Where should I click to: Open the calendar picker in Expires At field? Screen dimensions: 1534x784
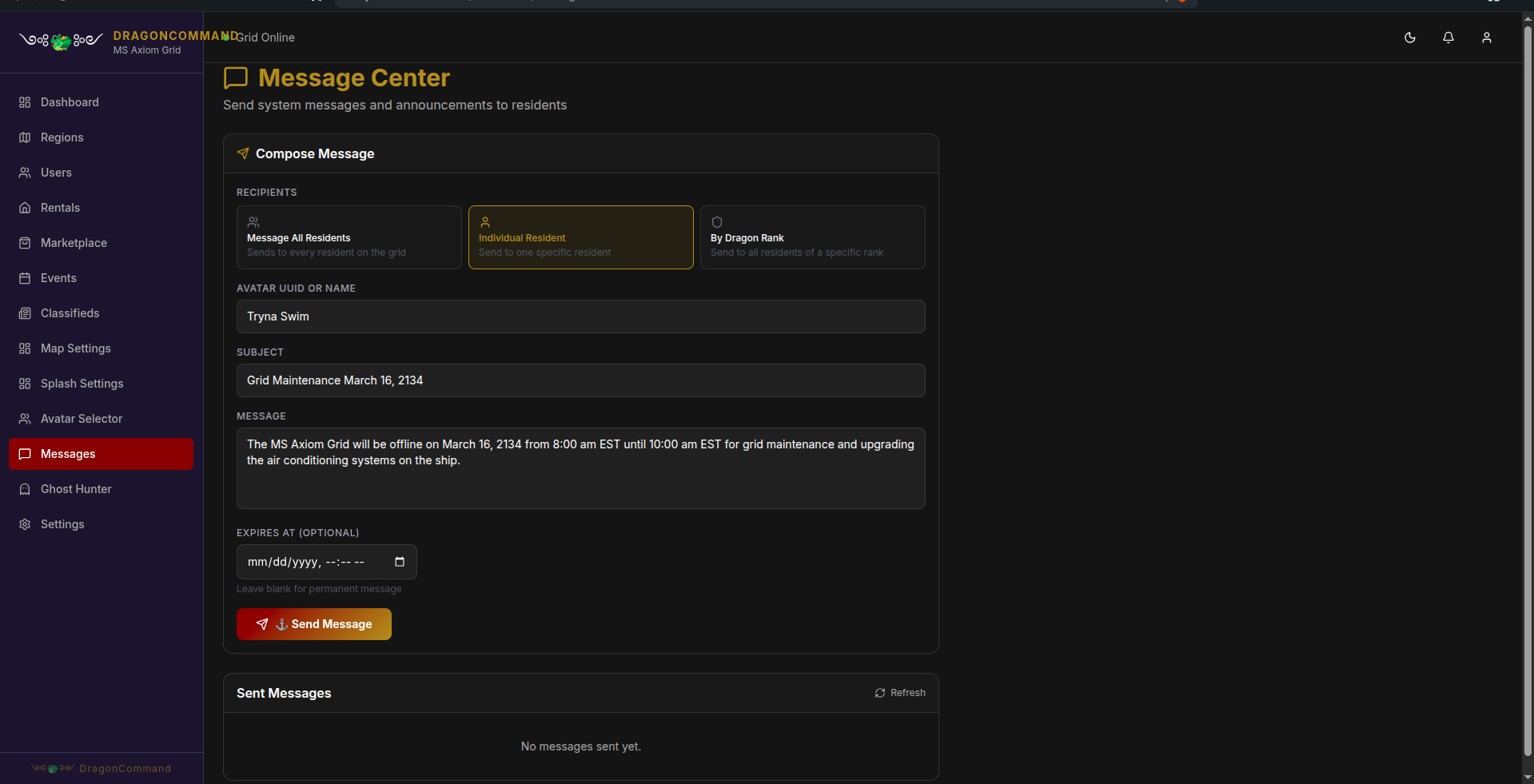coord(400,562)
